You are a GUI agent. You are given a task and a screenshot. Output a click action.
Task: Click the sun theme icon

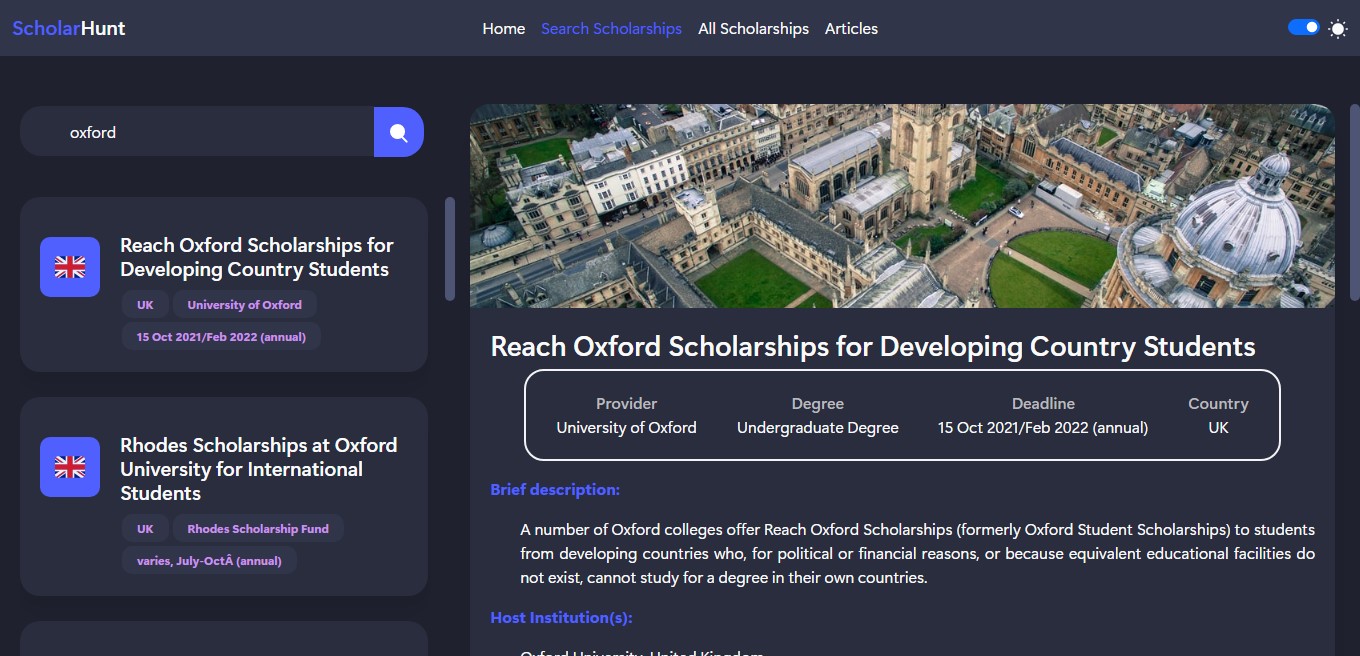tap(1338, 29)
